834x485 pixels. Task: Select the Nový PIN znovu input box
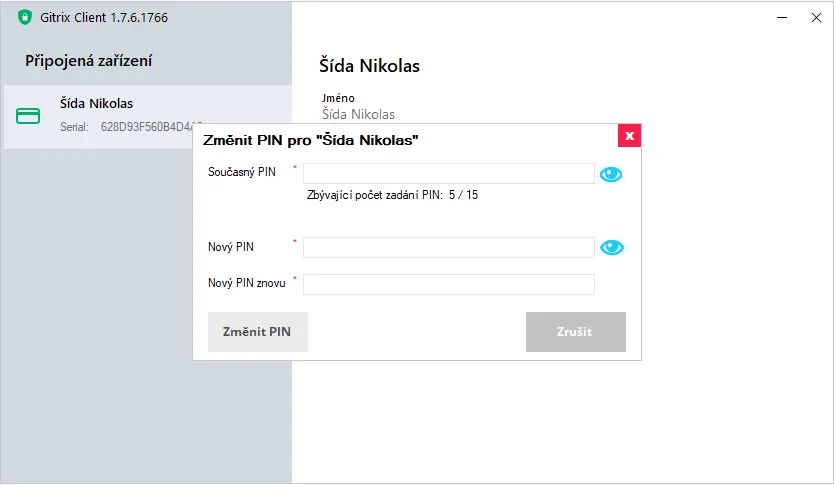click(x=448, y=284)
